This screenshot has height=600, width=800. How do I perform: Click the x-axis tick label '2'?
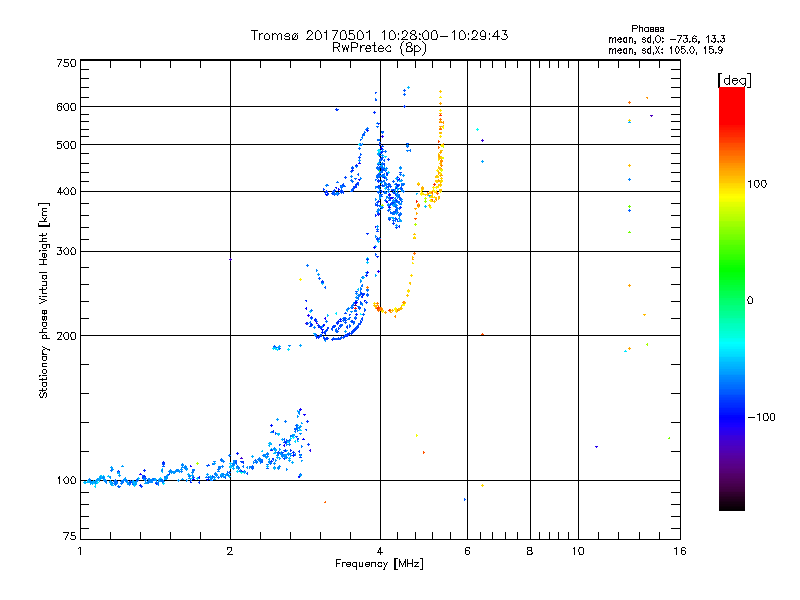tap(230, 551)
